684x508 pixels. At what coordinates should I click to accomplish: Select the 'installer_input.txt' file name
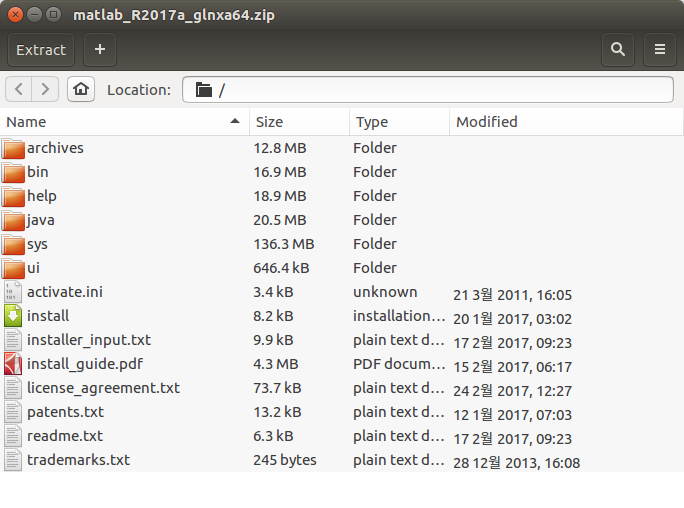coord(89,340)
